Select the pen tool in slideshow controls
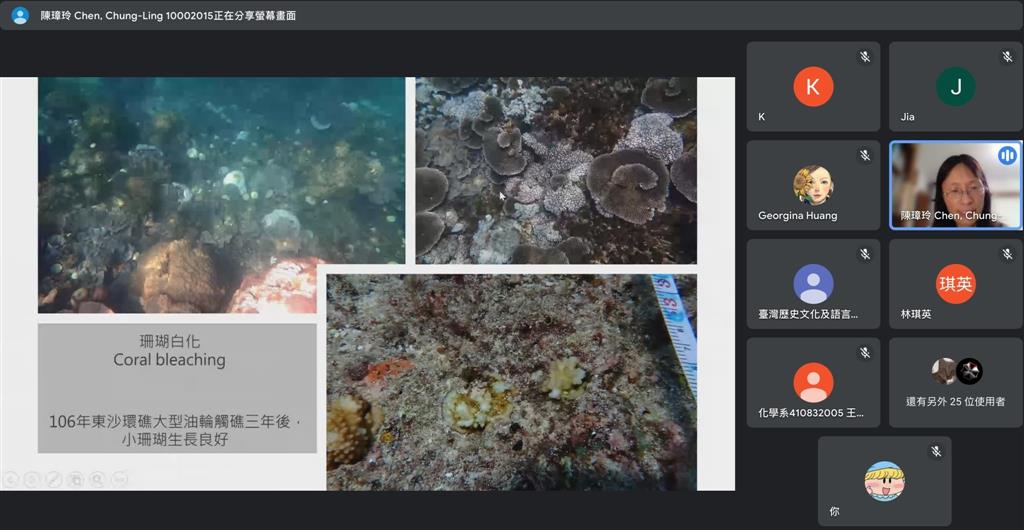Viewport: 1024px width, 530px height. tap(54, 480)
